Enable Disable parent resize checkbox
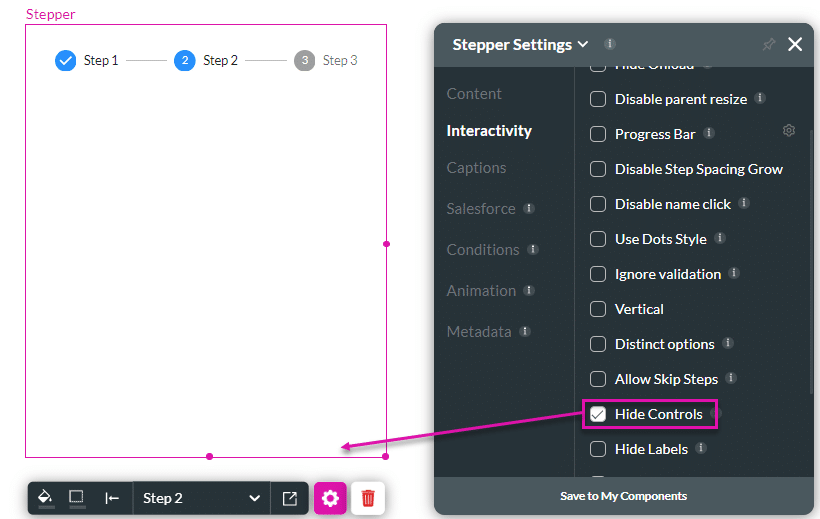Screen dimensions: 820x519 [598, 99]
